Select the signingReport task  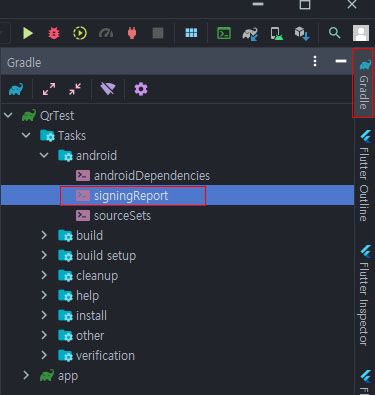pos(131,196)
